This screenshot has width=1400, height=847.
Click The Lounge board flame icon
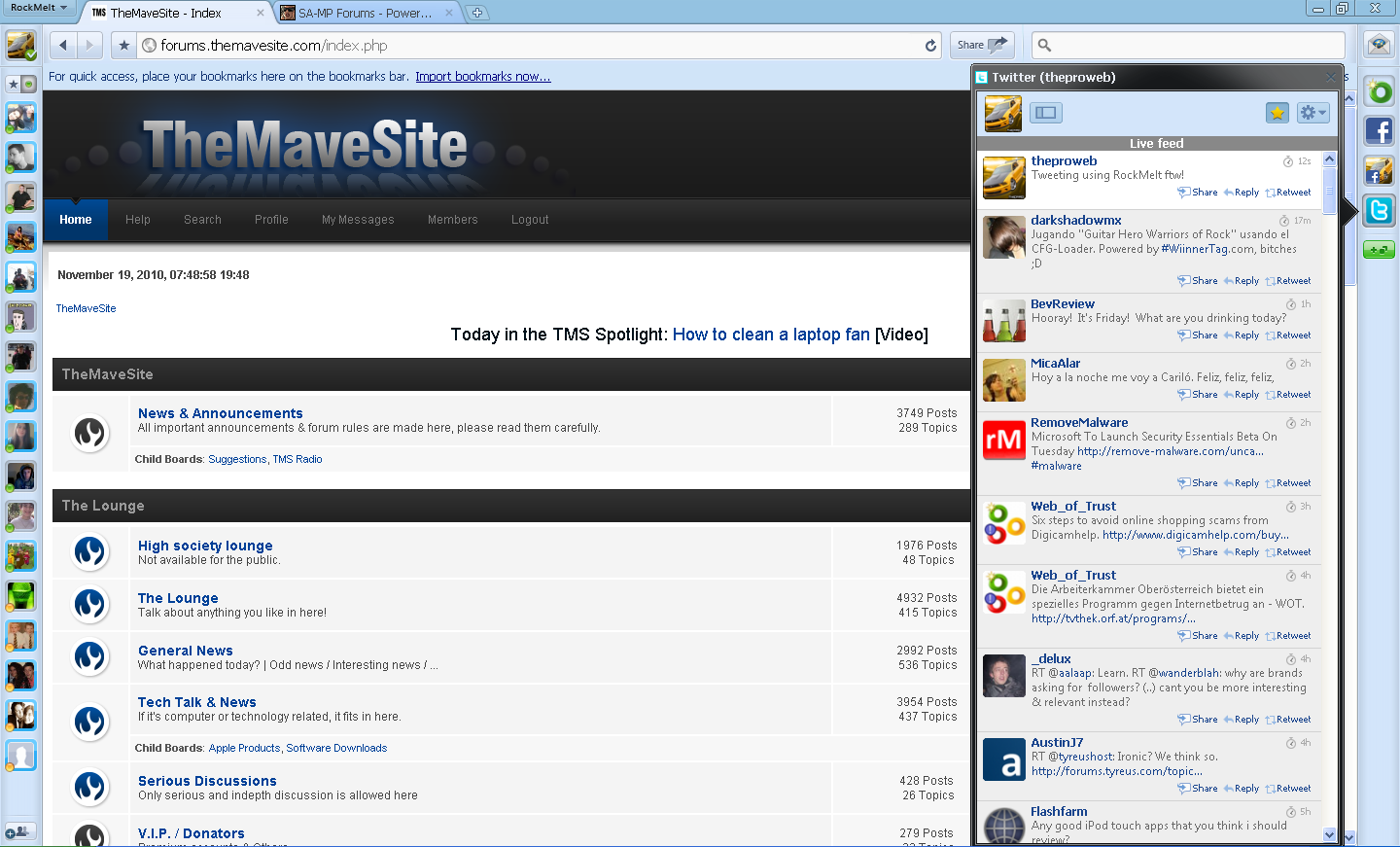click(x=90, y=605)
